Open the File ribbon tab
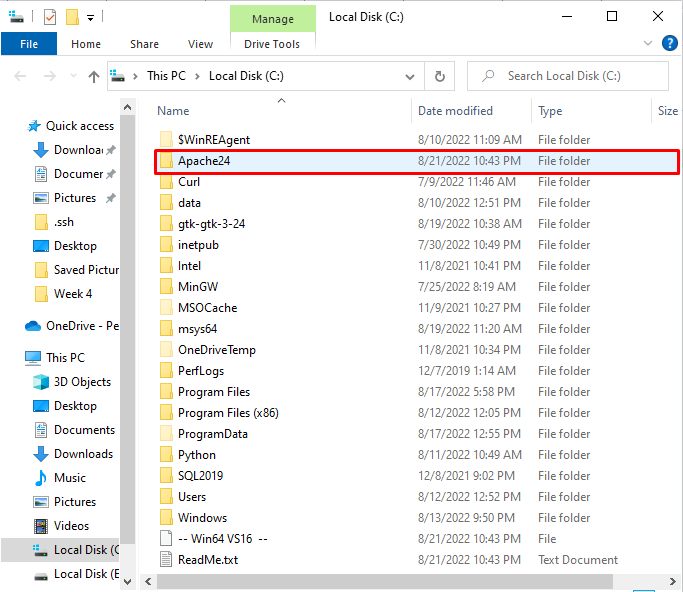Viewport: 683px width, 592px height. pyautogui.click(x=29, y=44)
